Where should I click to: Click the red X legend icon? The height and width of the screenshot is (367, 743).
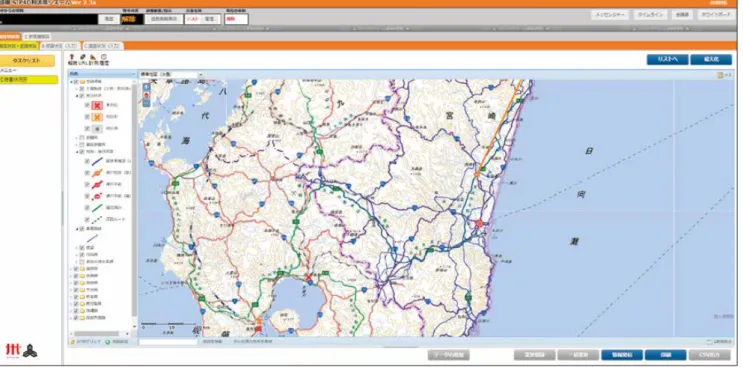click(x=97, y=105)
